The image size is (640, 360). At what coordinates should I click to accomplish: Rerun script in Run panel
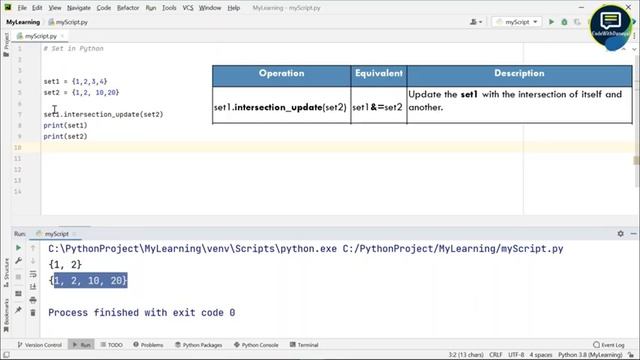point(18,248)
